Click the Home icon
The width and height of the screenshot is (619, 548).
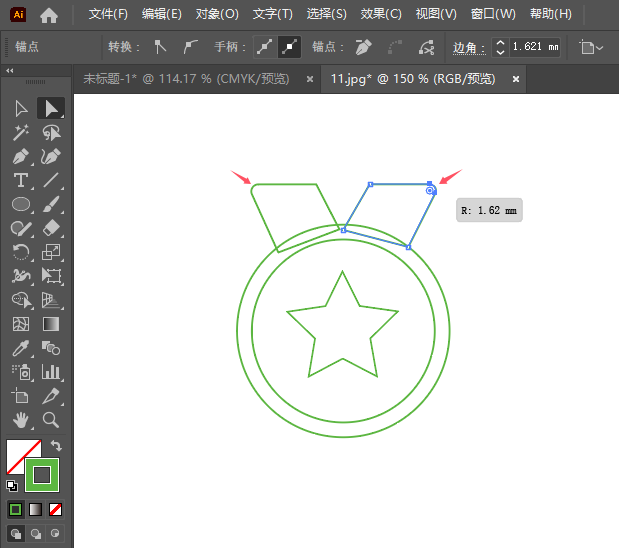click(x=49, y=14)
